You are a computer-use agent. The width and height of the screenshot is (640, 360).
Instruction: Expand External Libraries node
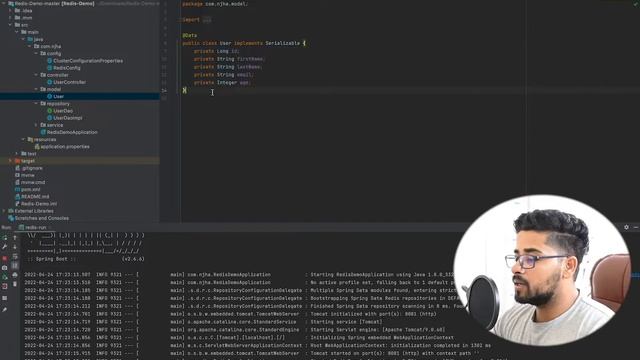(x=4, y=211)
